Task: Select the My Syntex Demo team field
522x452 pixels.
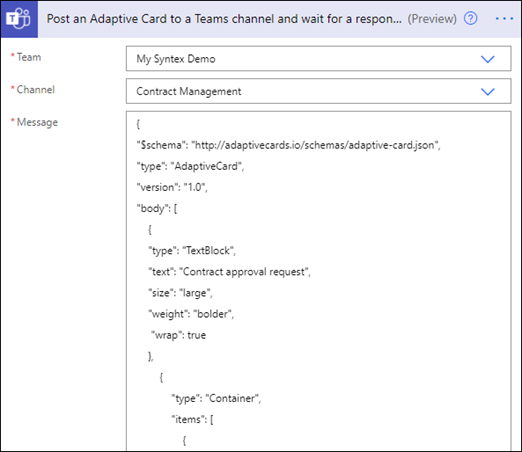Action: click(318, 59)
